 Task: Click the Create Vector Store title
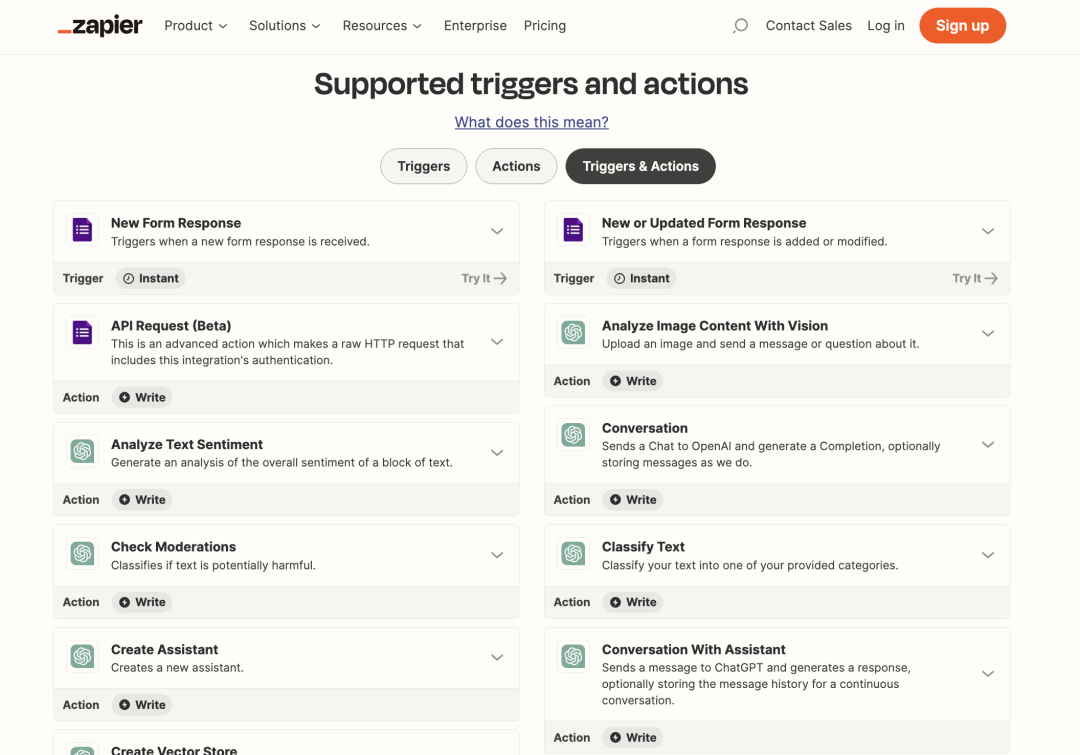(174, 749)
